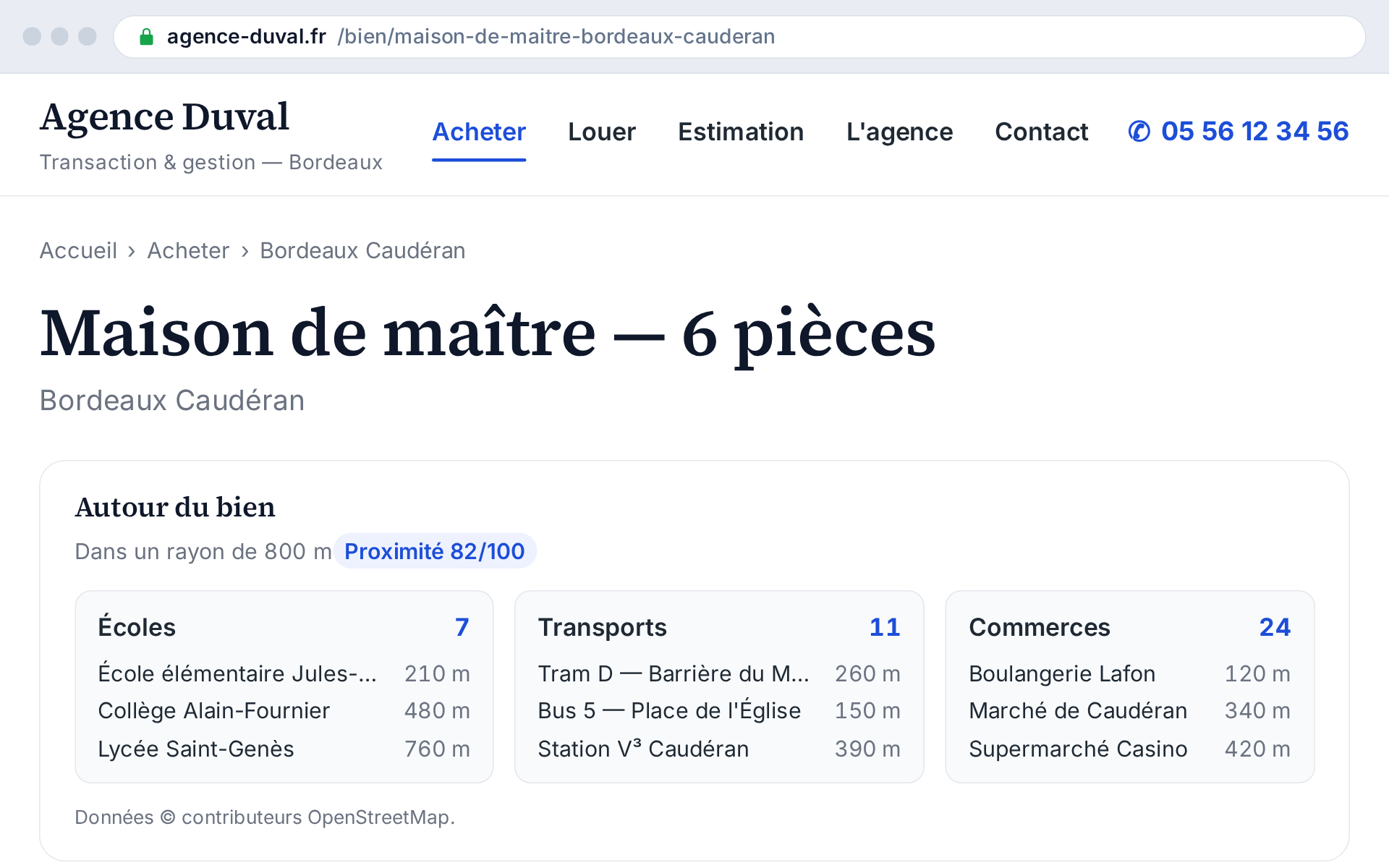Click the phone icon beside the number

[x=1139, y=132]
